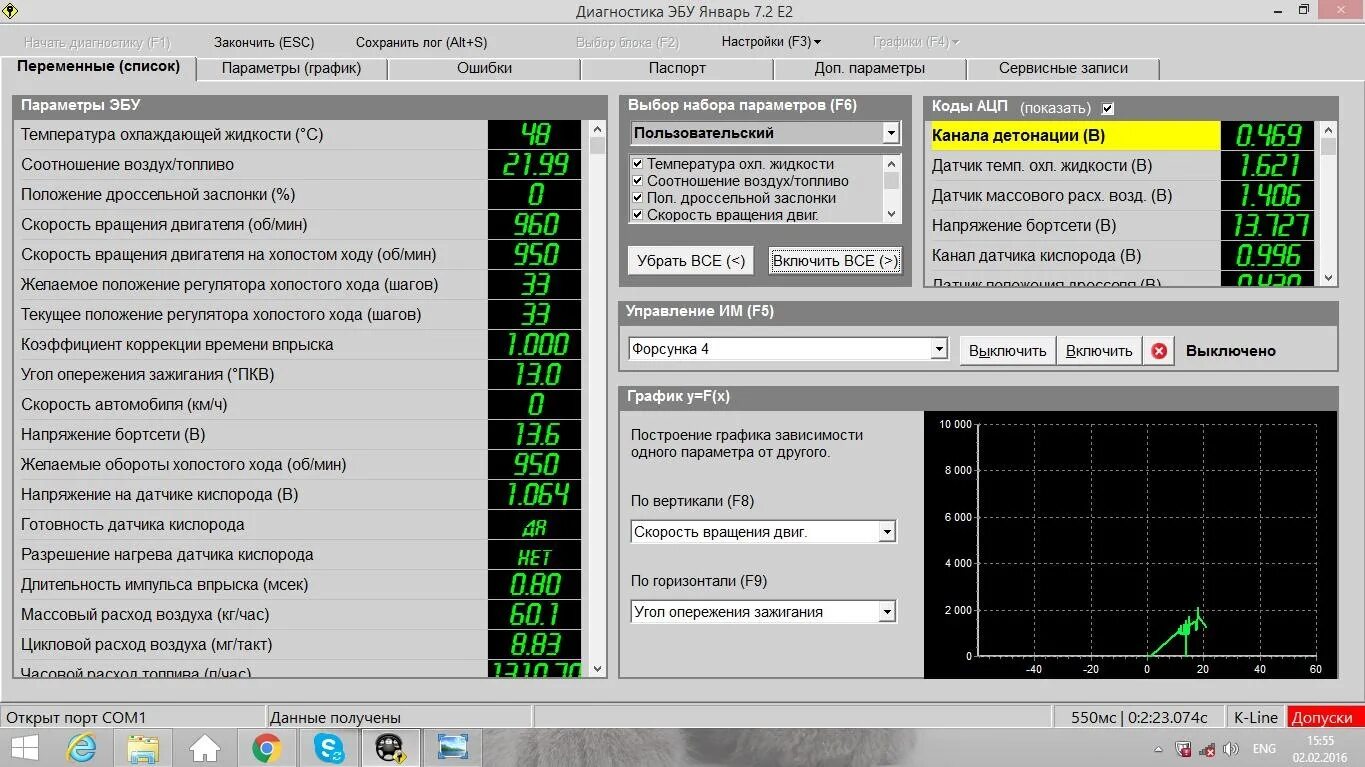
Task: Open По вертикали axis dropdown
Action: coord(887,532)
